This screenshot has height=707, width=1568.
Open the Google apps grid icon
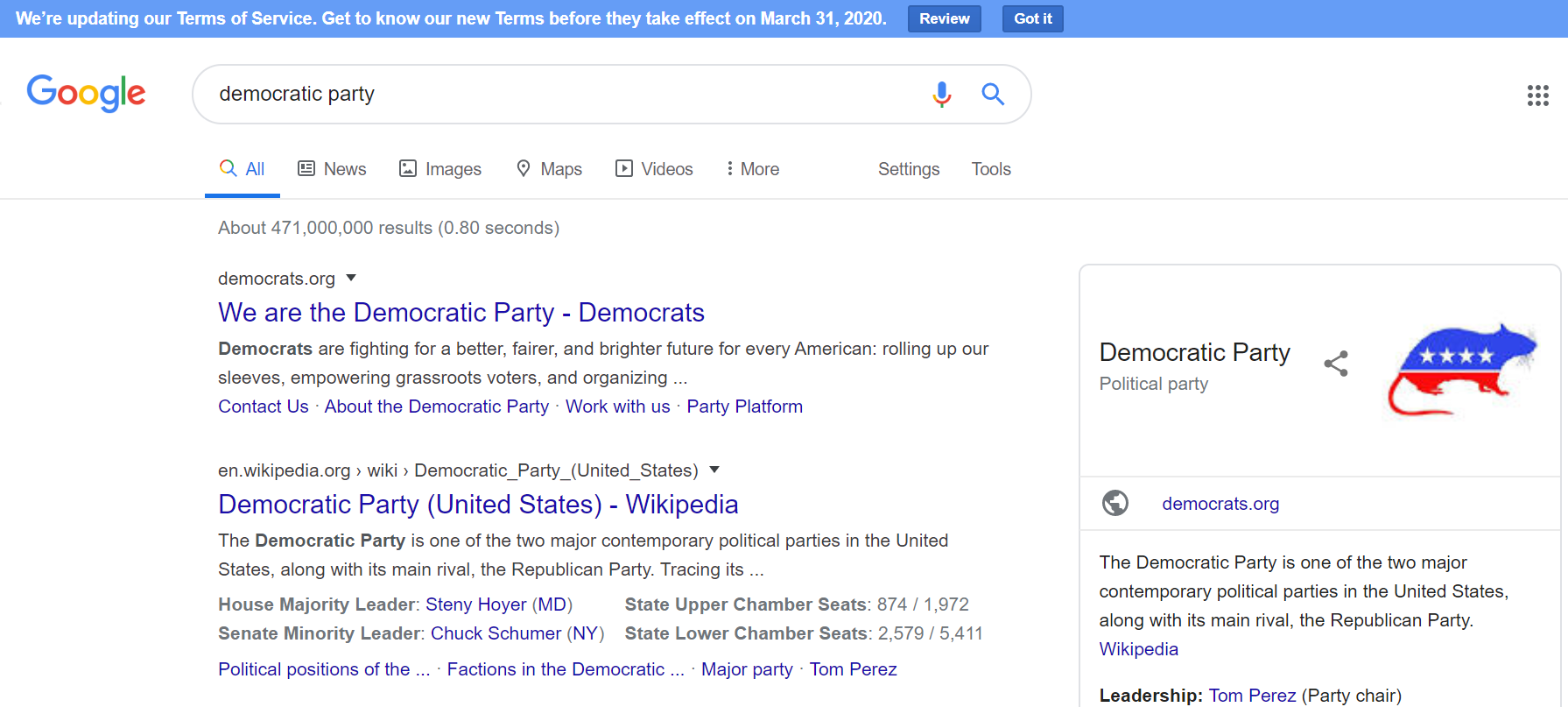click(1537, 95)
